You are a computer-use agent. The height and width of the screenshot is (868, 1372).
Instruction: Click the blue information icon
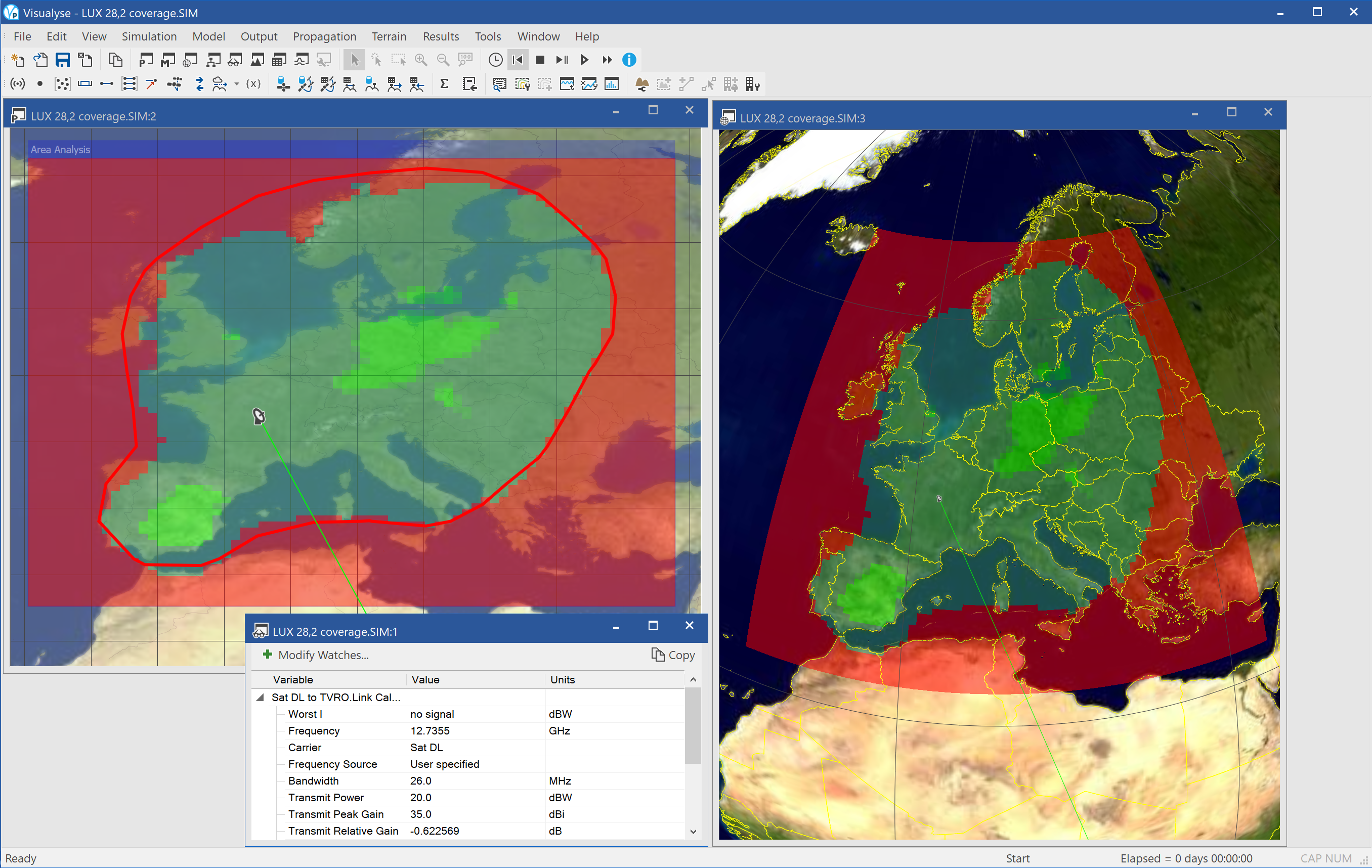(x=629, y=60)
